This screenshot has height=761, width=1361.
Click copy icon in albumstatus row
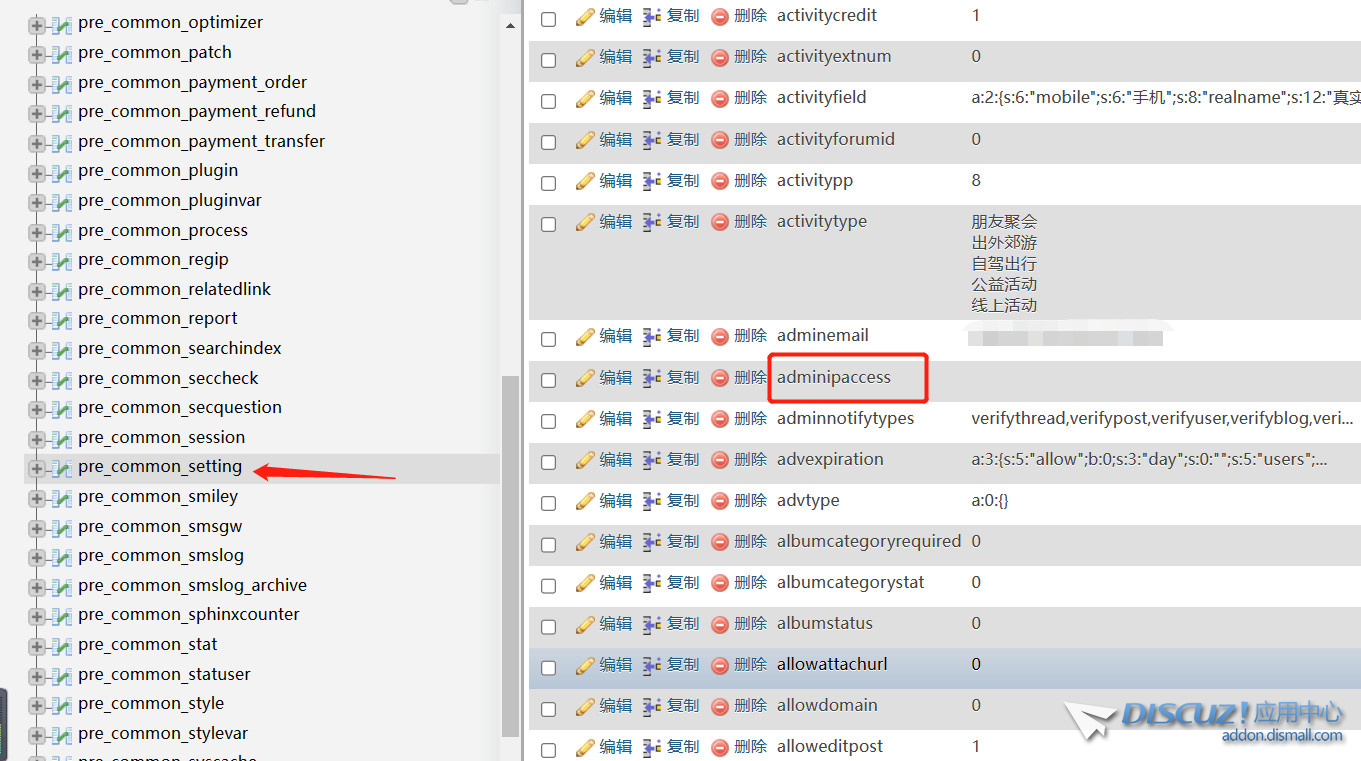652,624
